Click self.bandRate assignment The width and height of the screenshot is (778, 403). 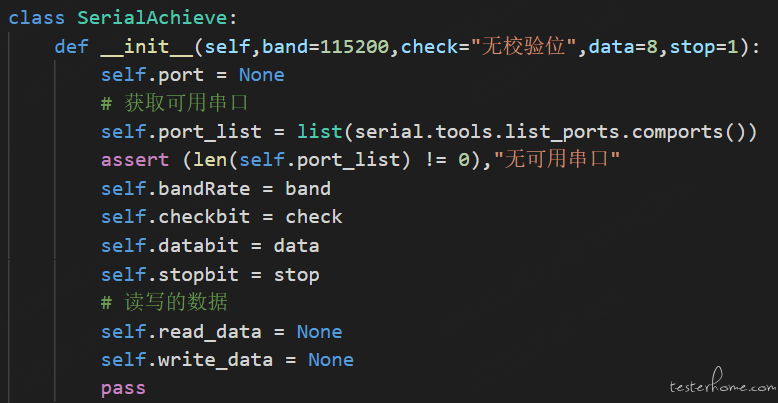click(x=216, y=189)
